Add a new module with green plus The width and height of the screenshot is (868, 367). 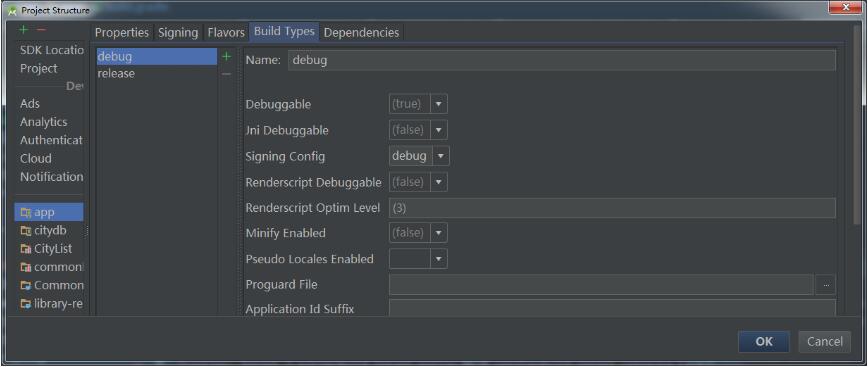(x=23, y=30)
